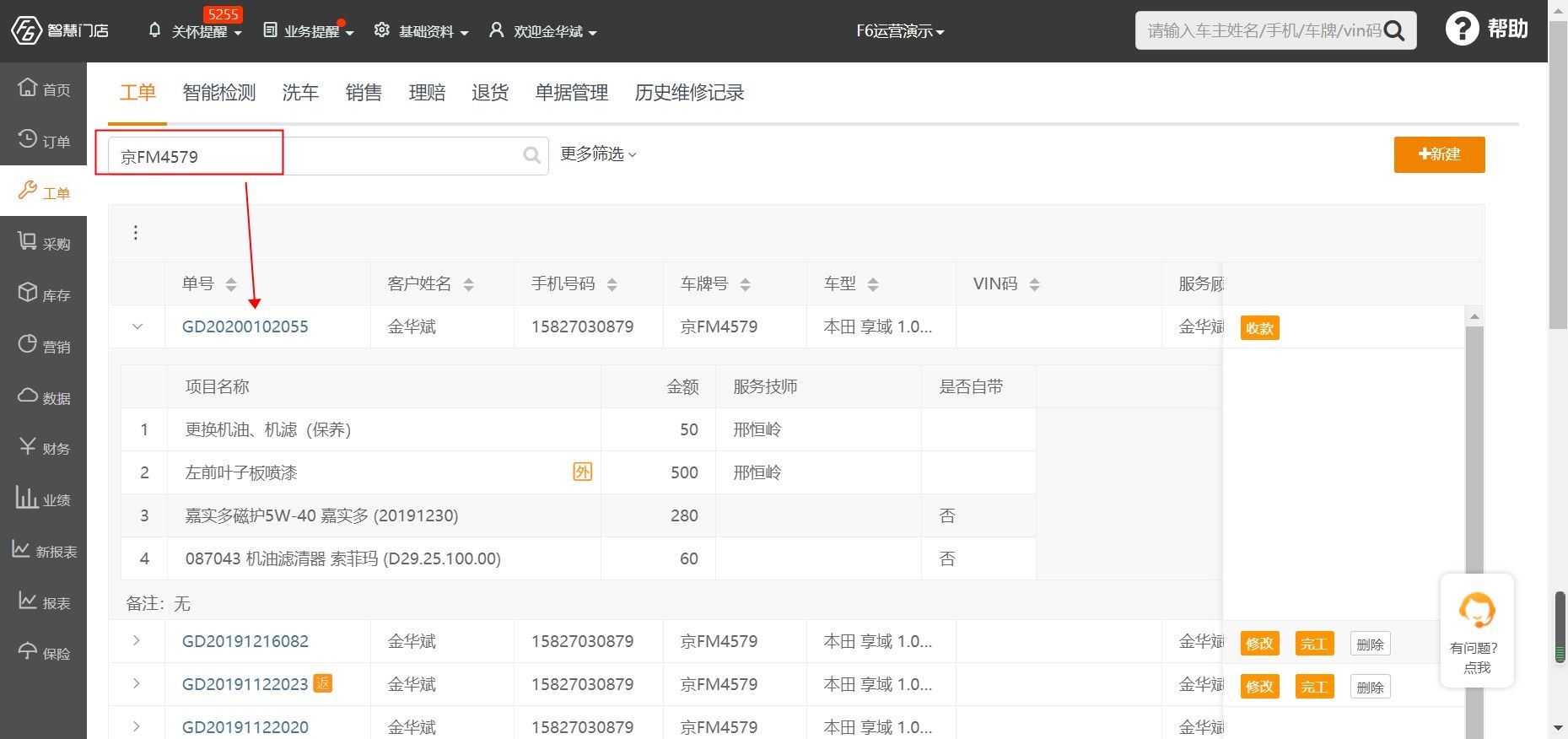The image size is (1568, 739).
Task: Switch to 销售 tab
Action: (364, 93)
